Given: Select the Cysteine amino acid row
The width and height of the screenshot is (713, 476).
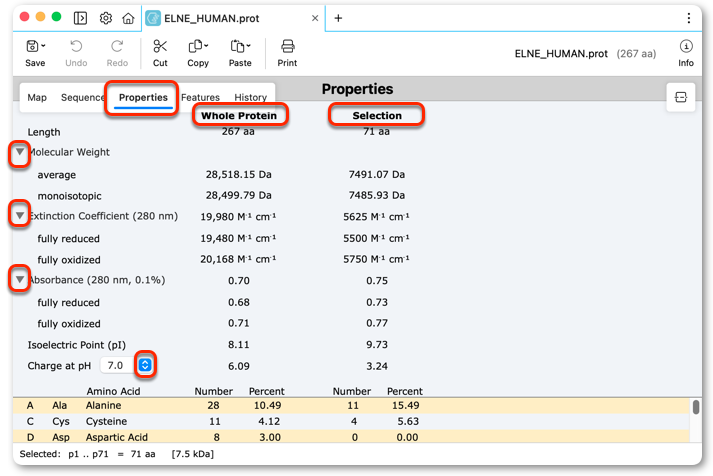Looking at the screenshot, I should tap(351, 421).
